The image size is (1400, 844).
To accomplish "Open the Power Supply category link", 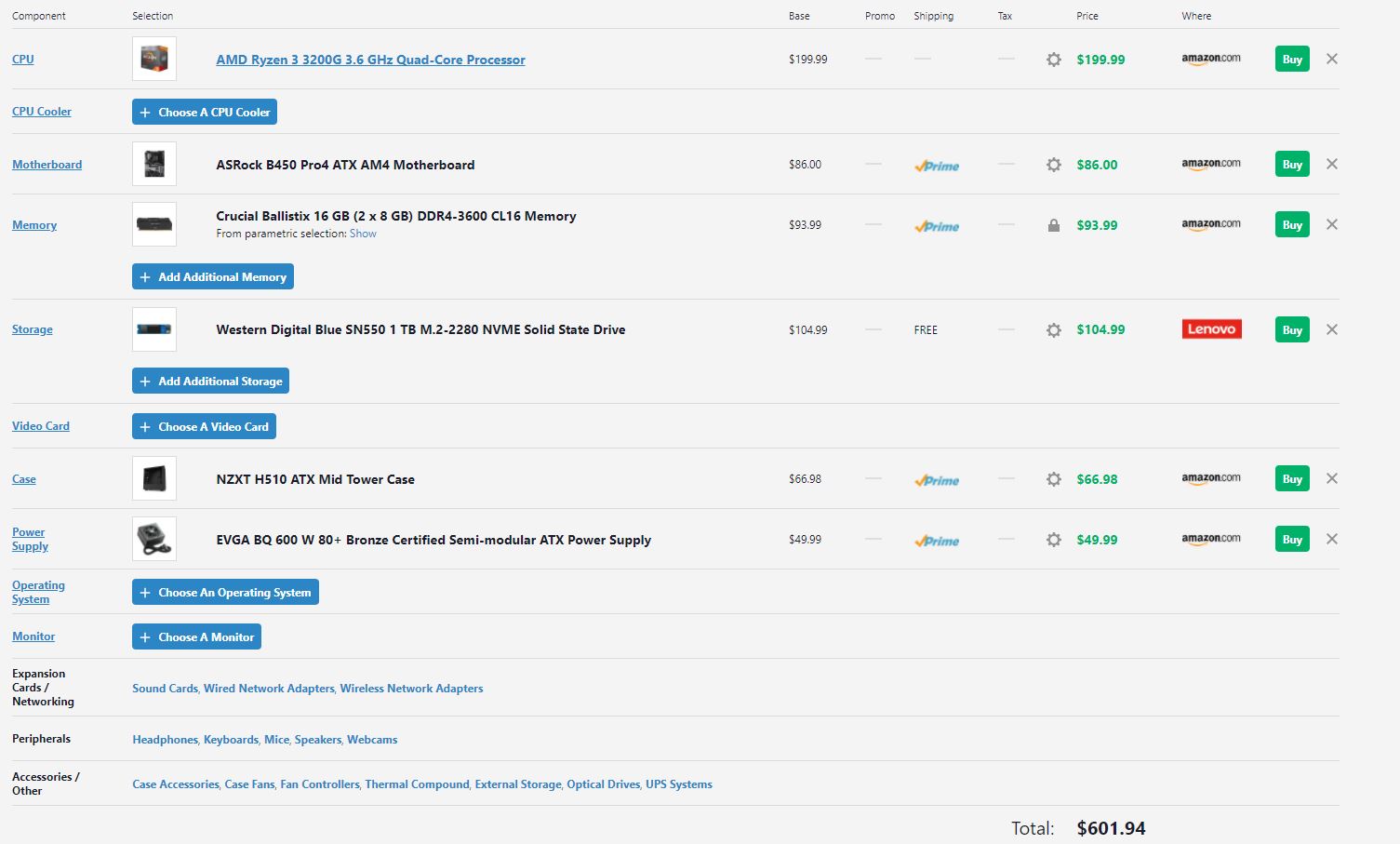I will pyautogui.click(x=30, y=539).
